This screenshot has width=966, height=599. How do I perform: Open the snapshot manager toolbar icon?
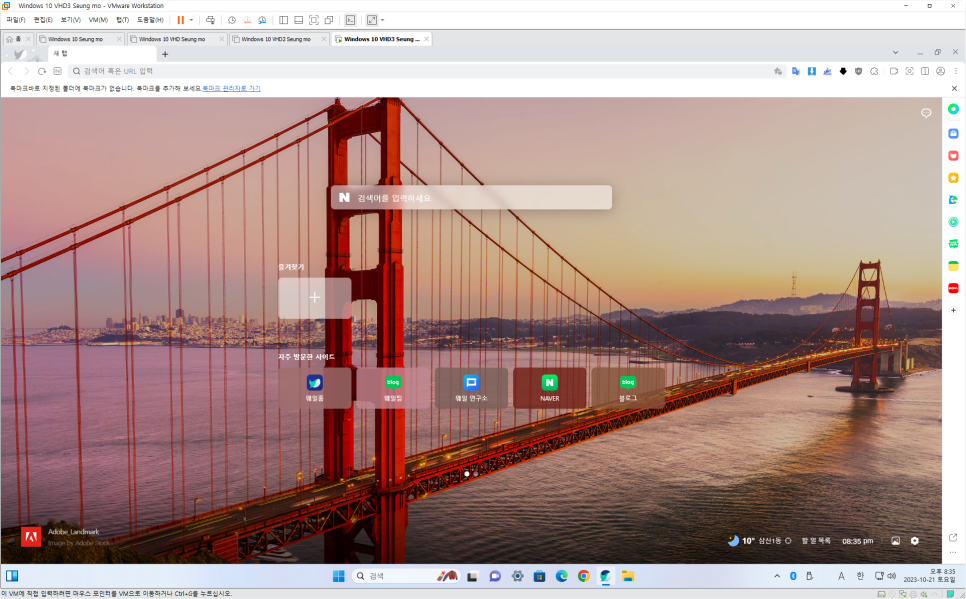pos(262,20)
